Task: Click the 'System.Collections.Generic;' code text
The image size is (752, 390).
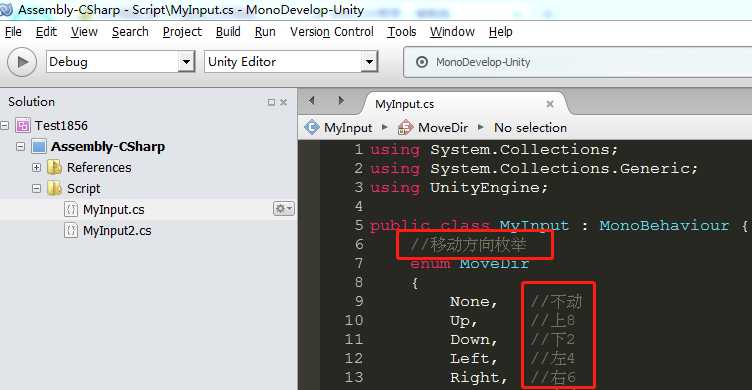Action: [564, 169]
